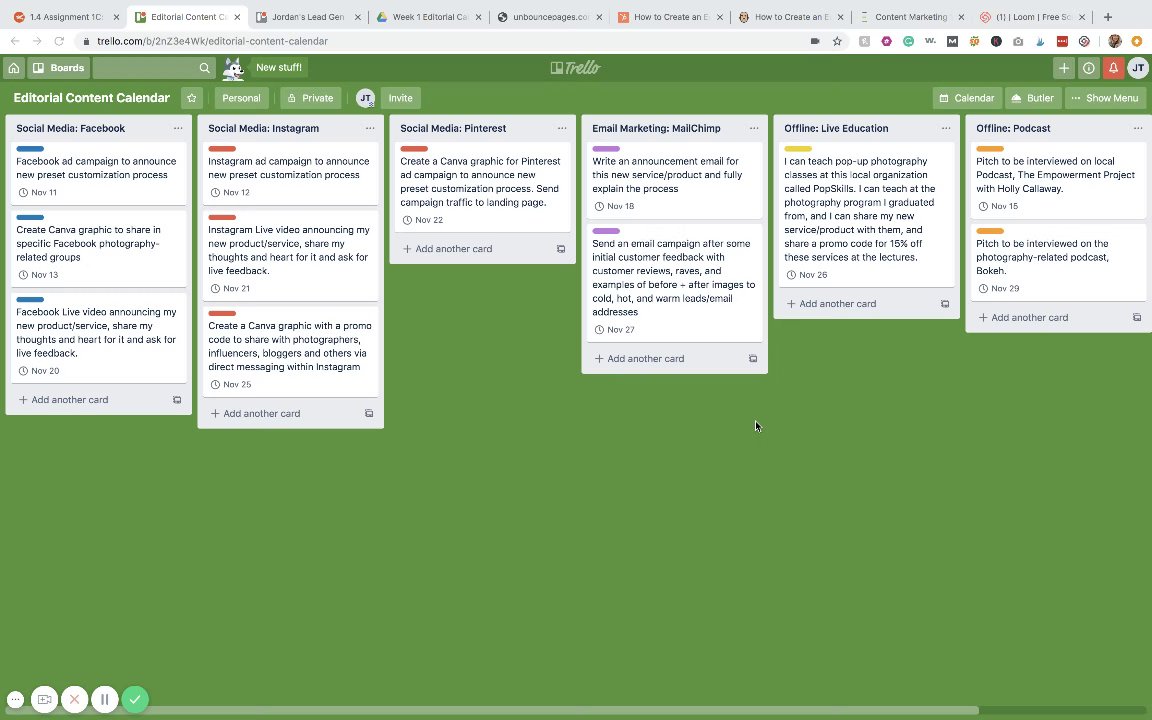Click card template icon in Live Education list
This screenshot has height=720, width=1152.
[945, 303]
